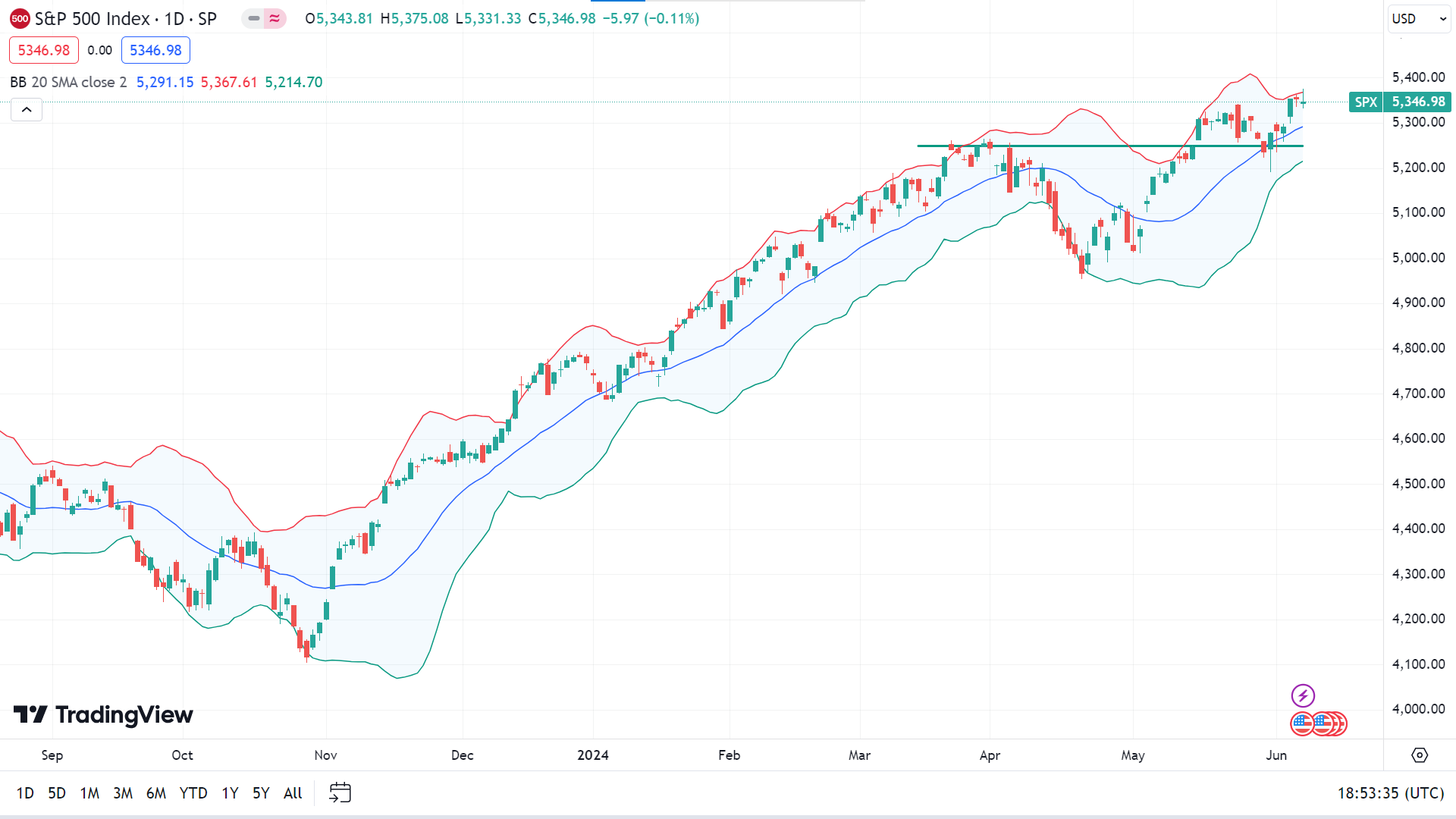Image resolution: width=1456 pixels, height=819 pixels.
Task: Click the UTC time clock 18:53:35
Action: (x=1390, y=793)
